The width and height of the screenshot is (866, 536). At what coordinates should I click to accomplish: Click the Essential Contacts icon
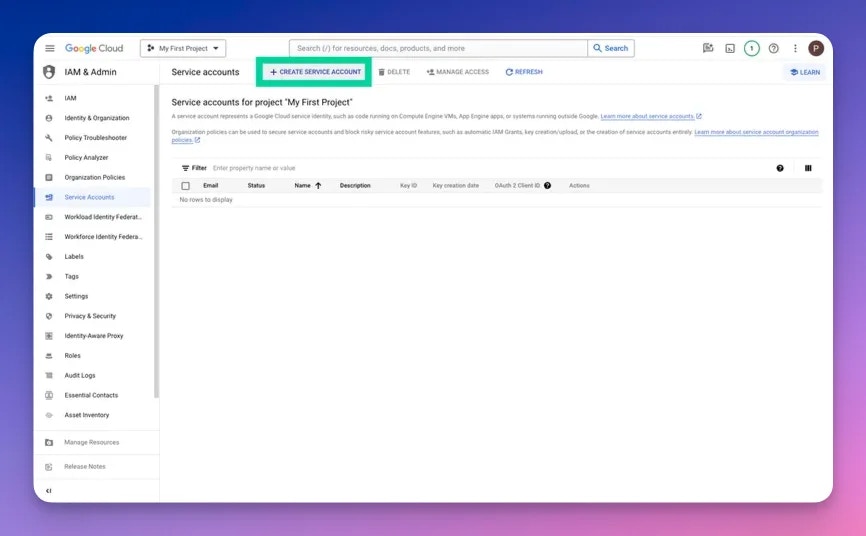pos(49,395)
